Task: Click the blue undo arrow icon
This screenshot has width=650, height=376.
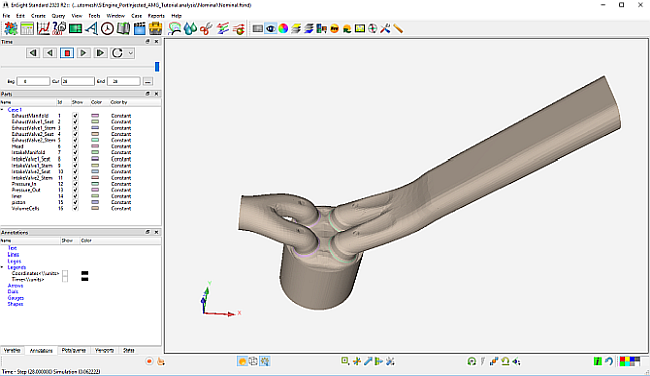Action: coord(609,361)
